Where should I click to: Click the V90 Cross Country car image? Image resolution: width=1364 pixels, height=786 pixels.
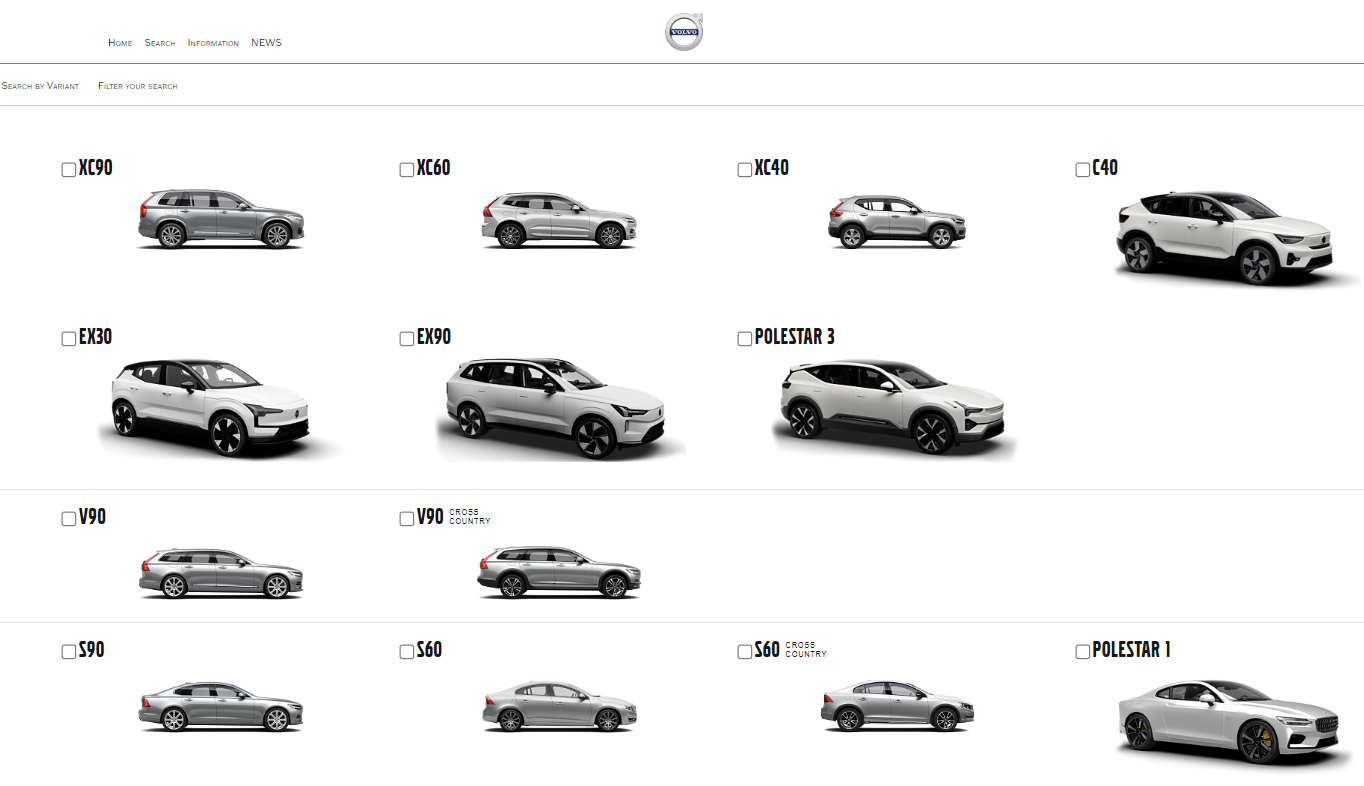tap(559, 573)
